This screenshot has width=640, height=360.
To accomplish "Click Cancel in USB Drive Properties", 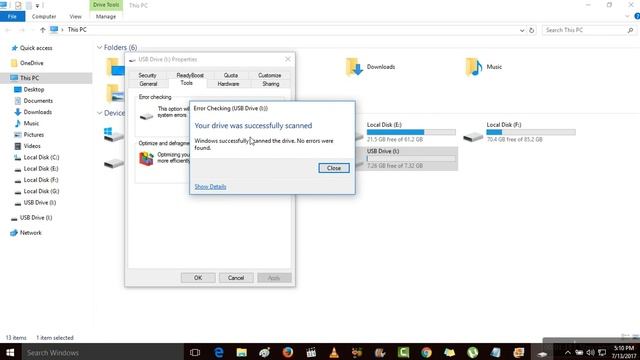I will tap(236, 278).
